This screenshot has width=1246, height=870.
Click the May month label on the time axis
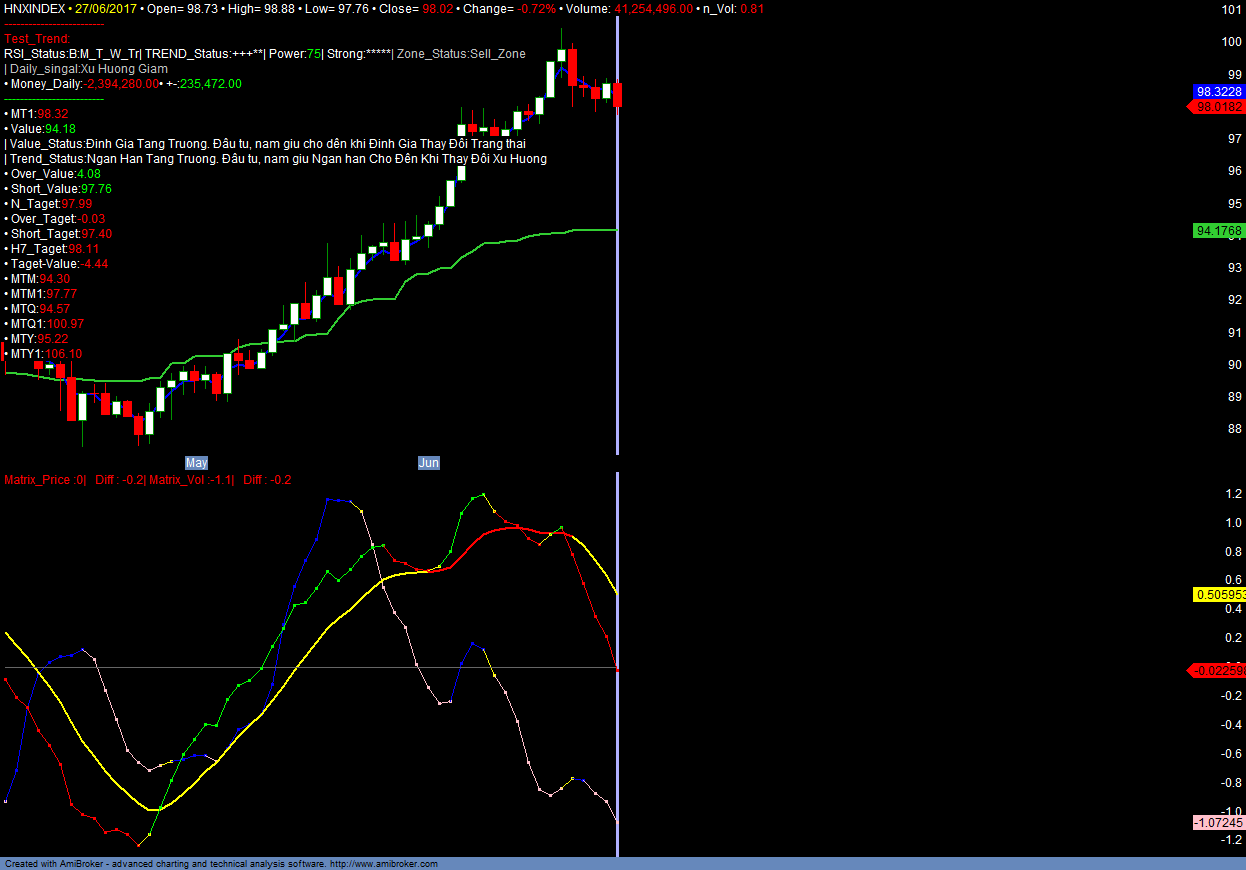pyautogui.click(x=196, y=463)
